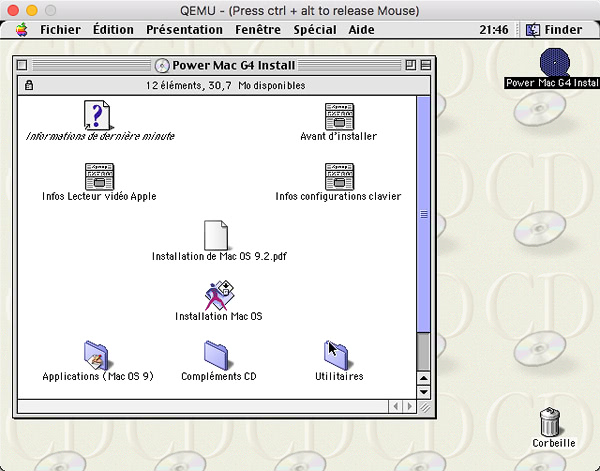Select the Power Mac G4 Install desktop CD

tap(554, 62)
